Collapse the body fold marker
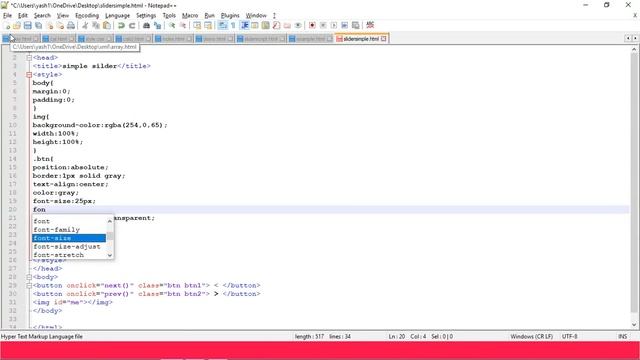640x360 pixels. click(x=29, y=277)
